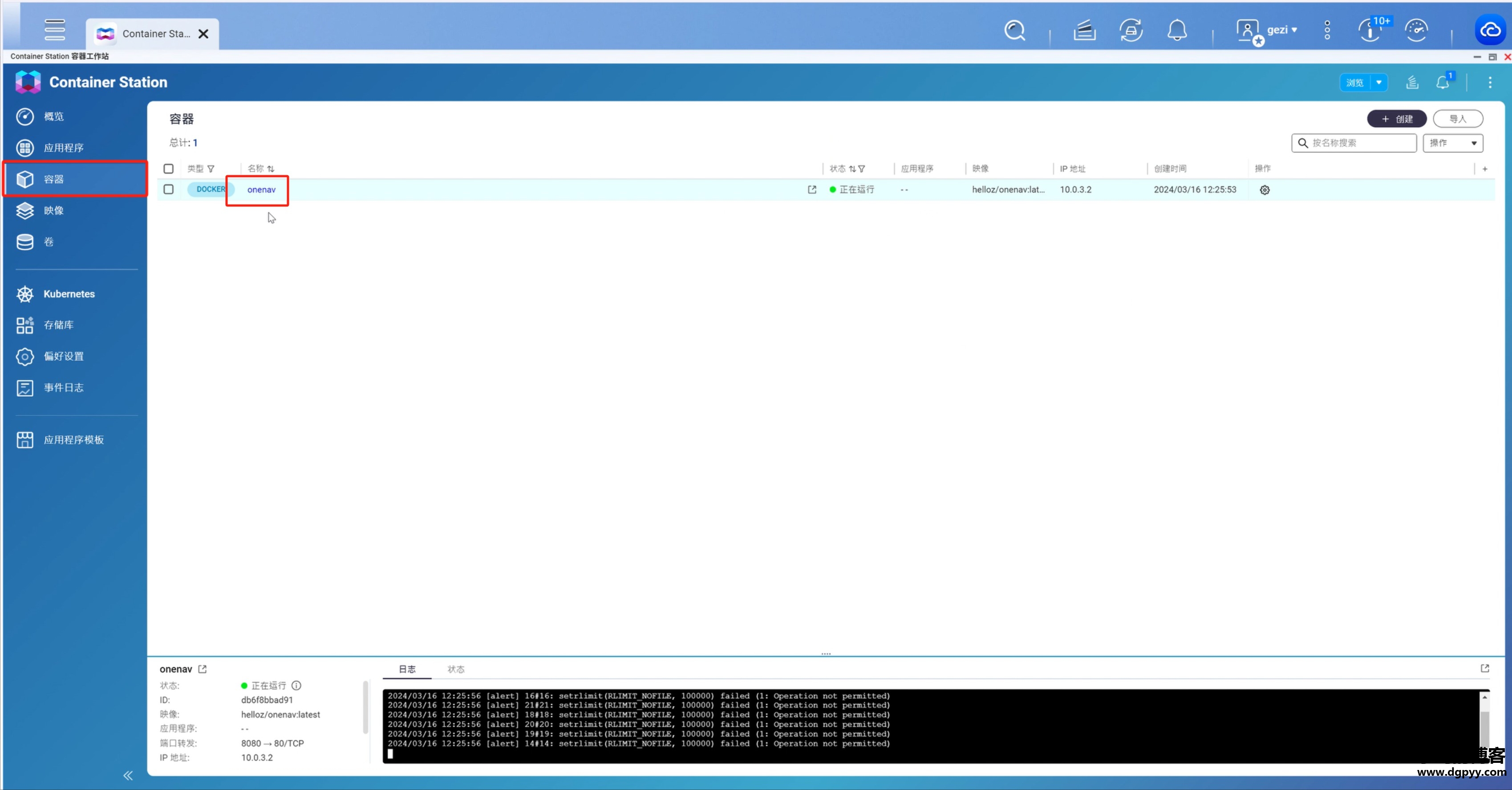
Task: Switch to the Container Station taskbar tab
Action: [152, 34]
